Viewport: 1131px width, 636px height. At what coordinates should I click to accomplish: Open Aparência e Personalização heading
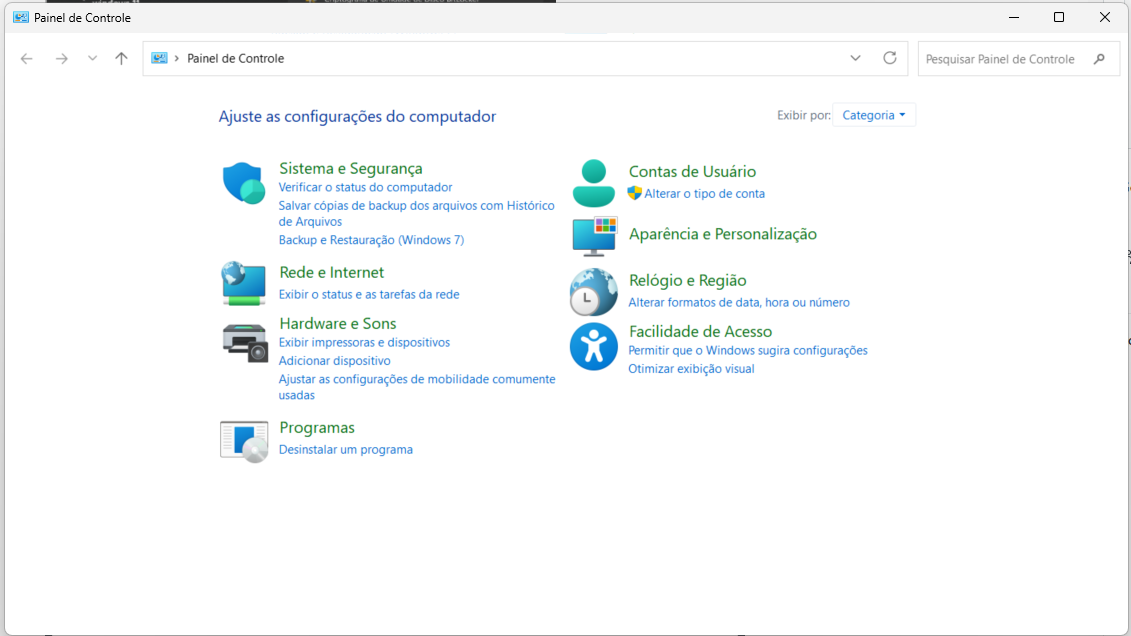tap(723, 234)
